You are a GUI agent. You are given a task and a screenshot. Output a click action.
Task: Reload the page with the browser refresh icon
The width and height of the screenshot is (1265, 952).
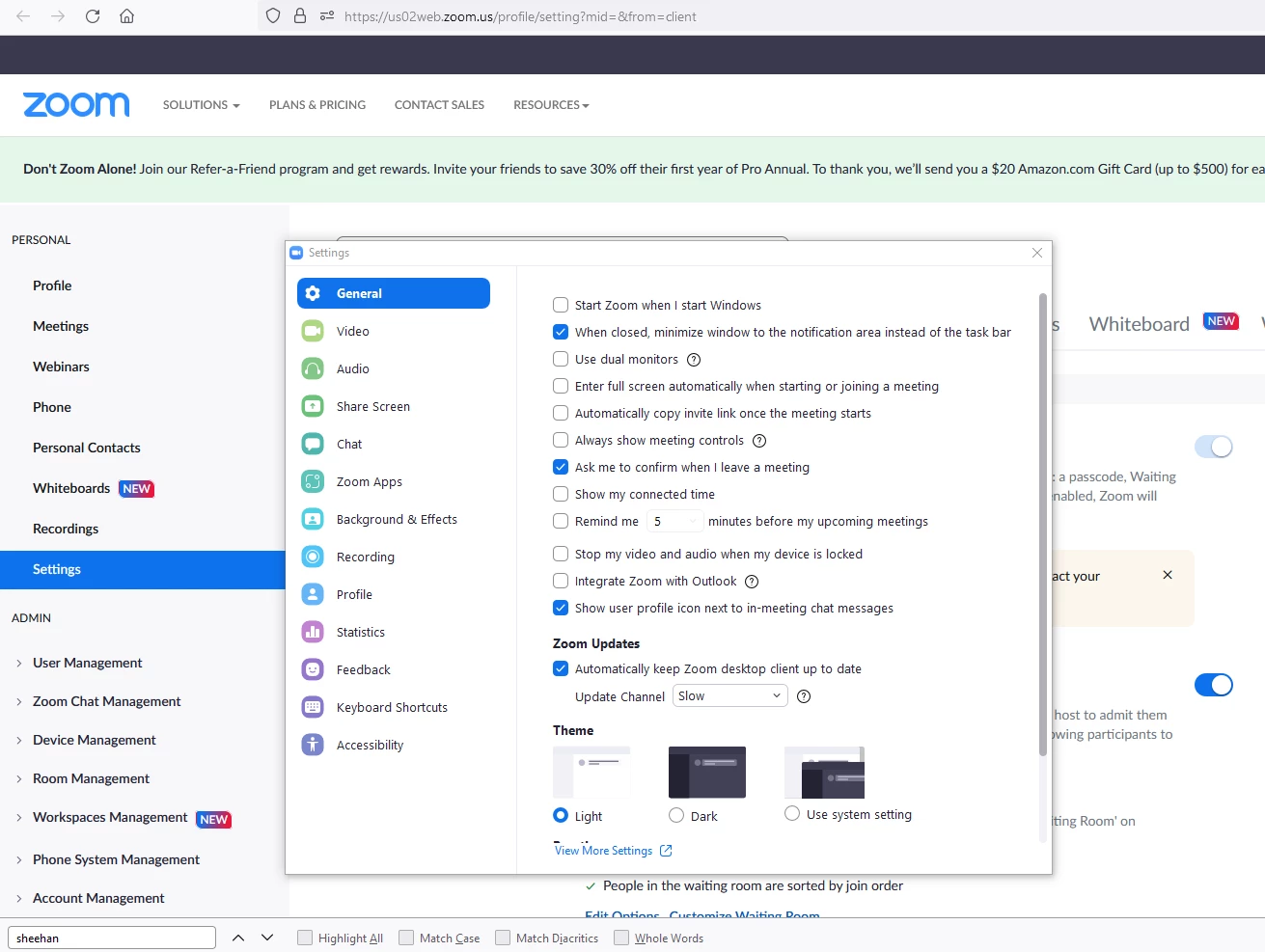[93, 16]
